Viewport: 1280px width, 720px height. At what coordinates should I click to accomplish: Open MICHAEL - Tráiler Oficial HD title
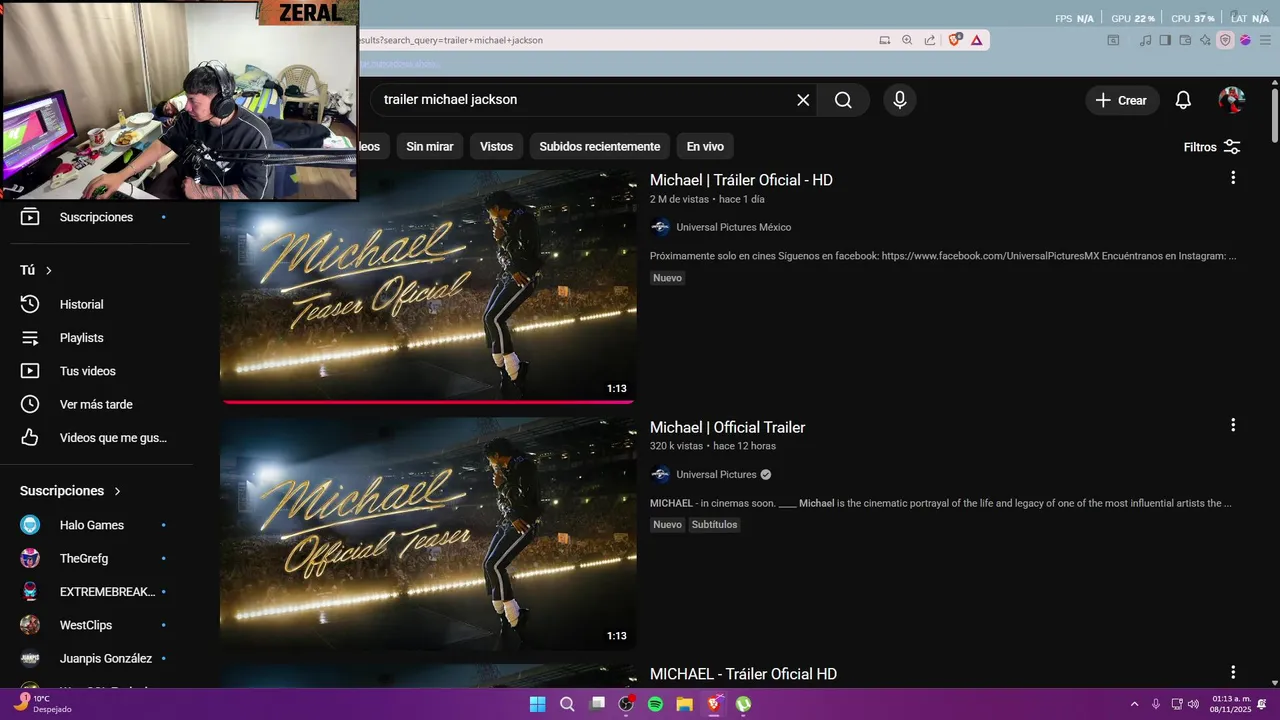click(743, 674)
